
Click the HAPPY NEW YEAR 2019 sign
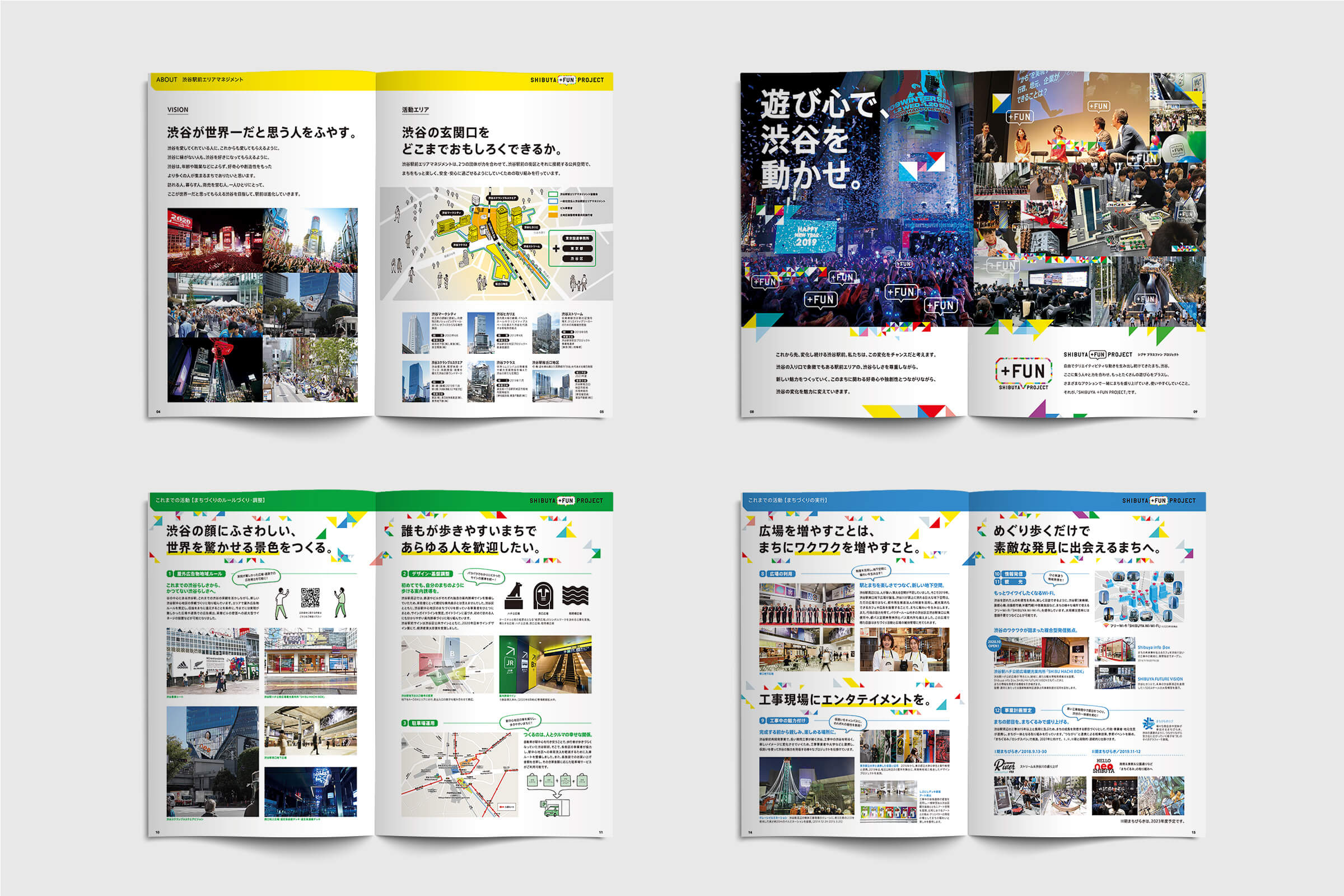click(x=806, y=235)
